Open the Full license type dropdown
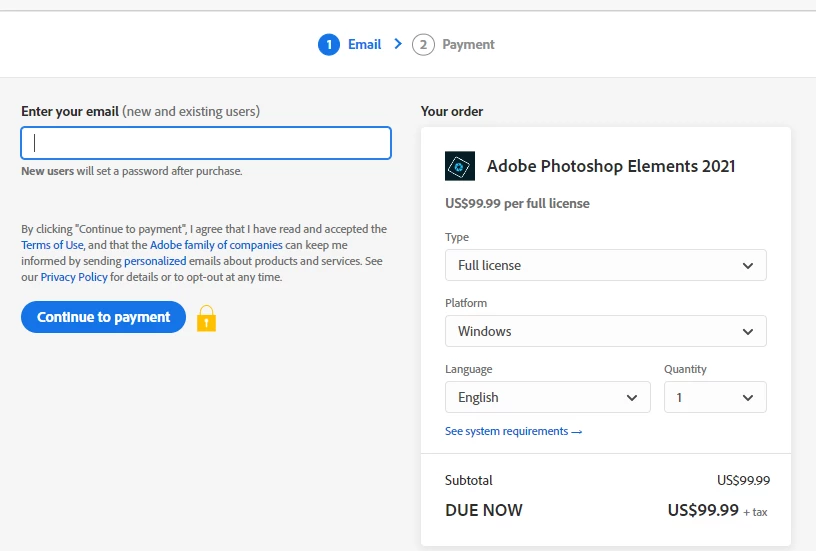 click(606, 265)
